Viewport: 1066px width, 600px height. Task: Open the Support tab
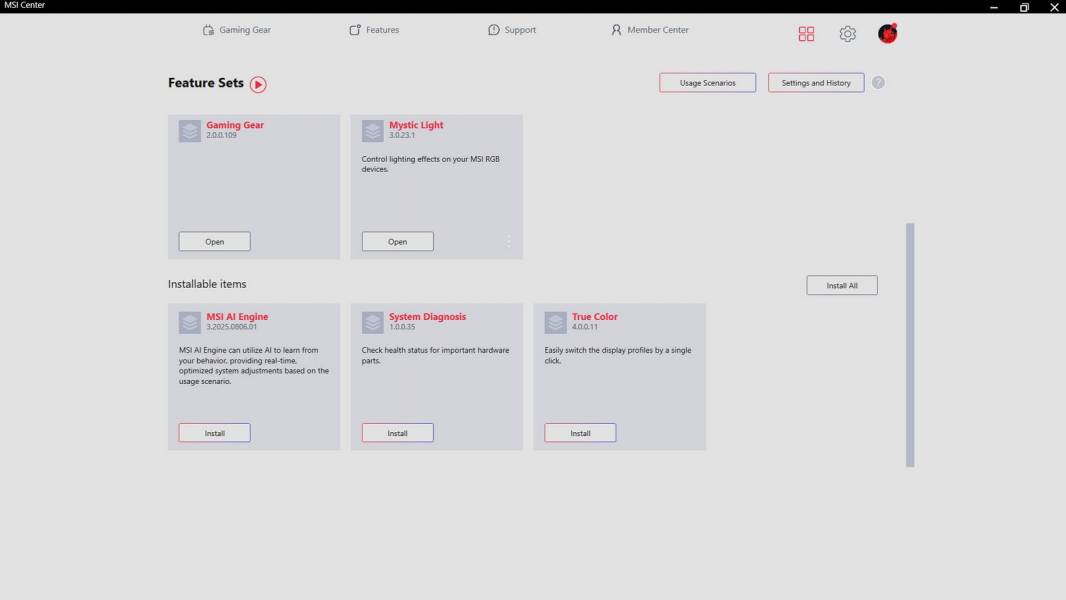512,30
